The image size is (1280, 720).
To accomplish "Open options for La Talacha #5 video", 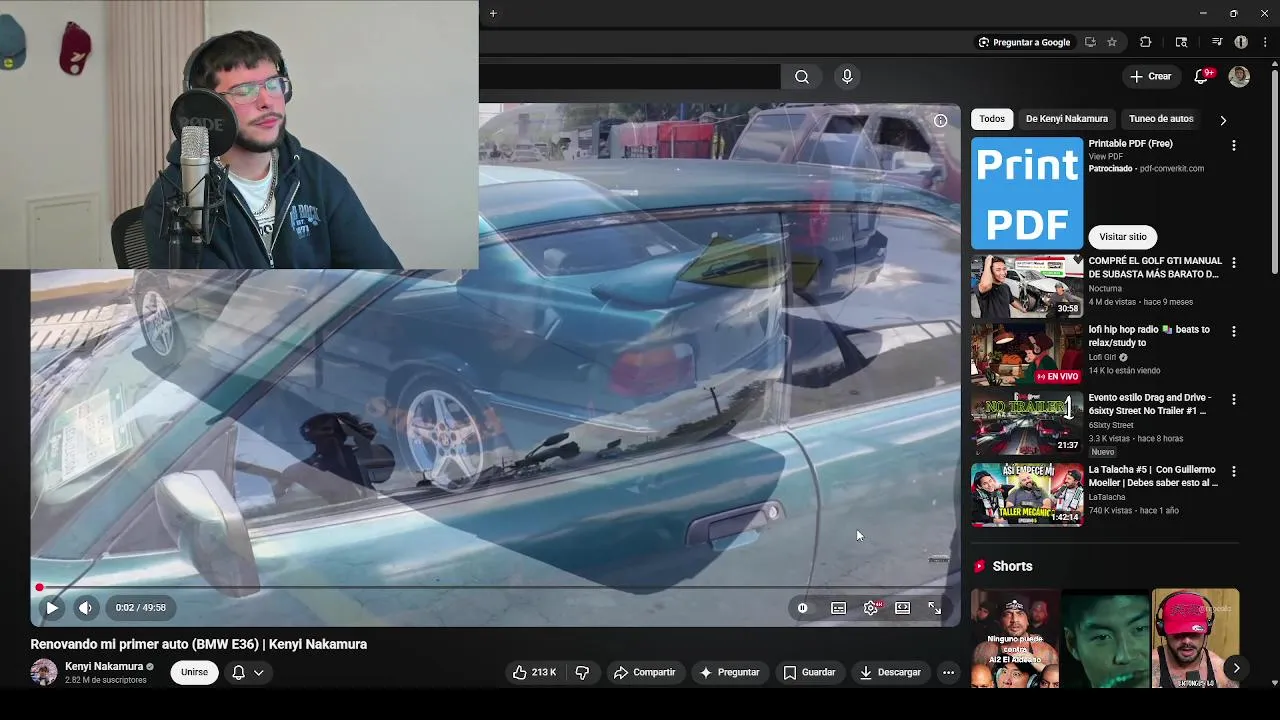I will click(x=1233, y=471).
